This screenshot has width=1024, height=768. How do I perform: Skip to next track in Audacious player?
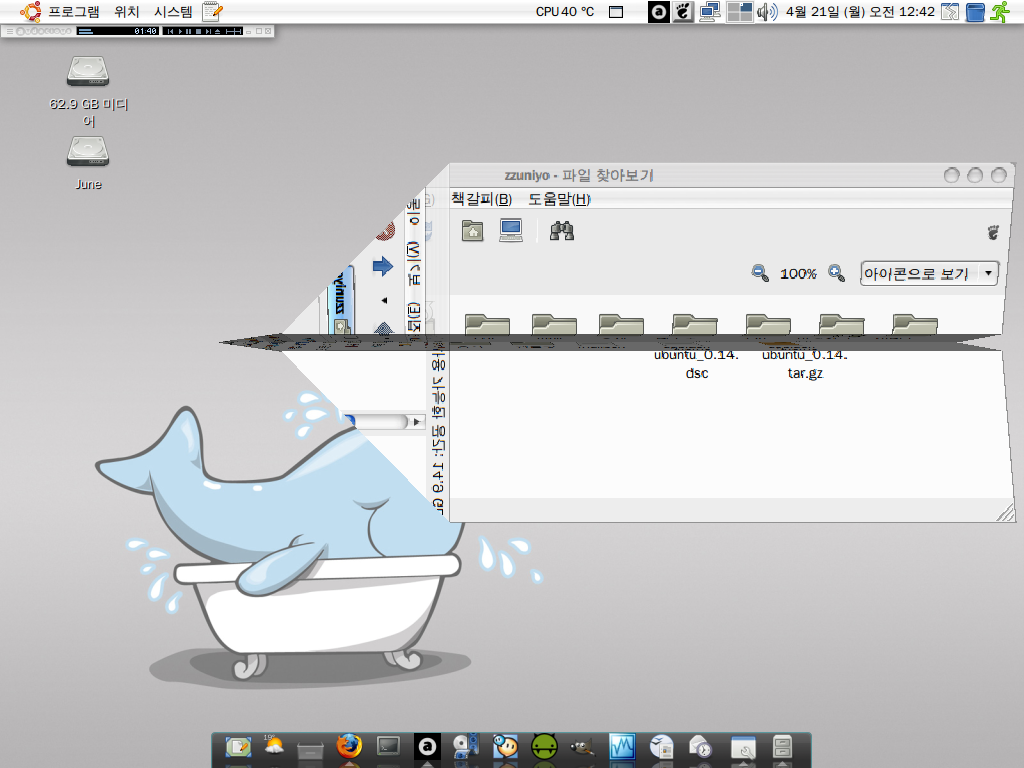pyautogui.click(x=208, y=31)
